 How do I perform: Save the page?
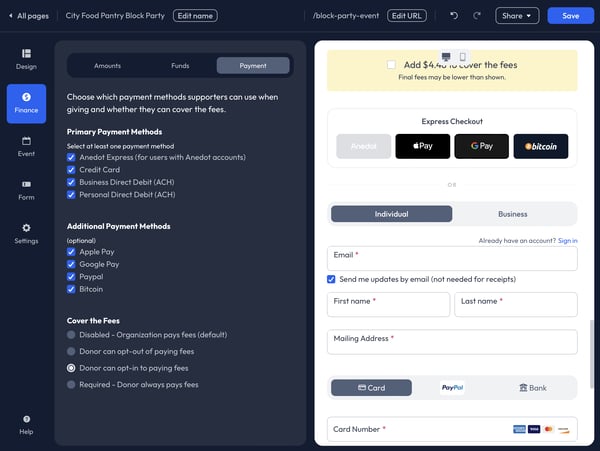click(x=571, y=16)
